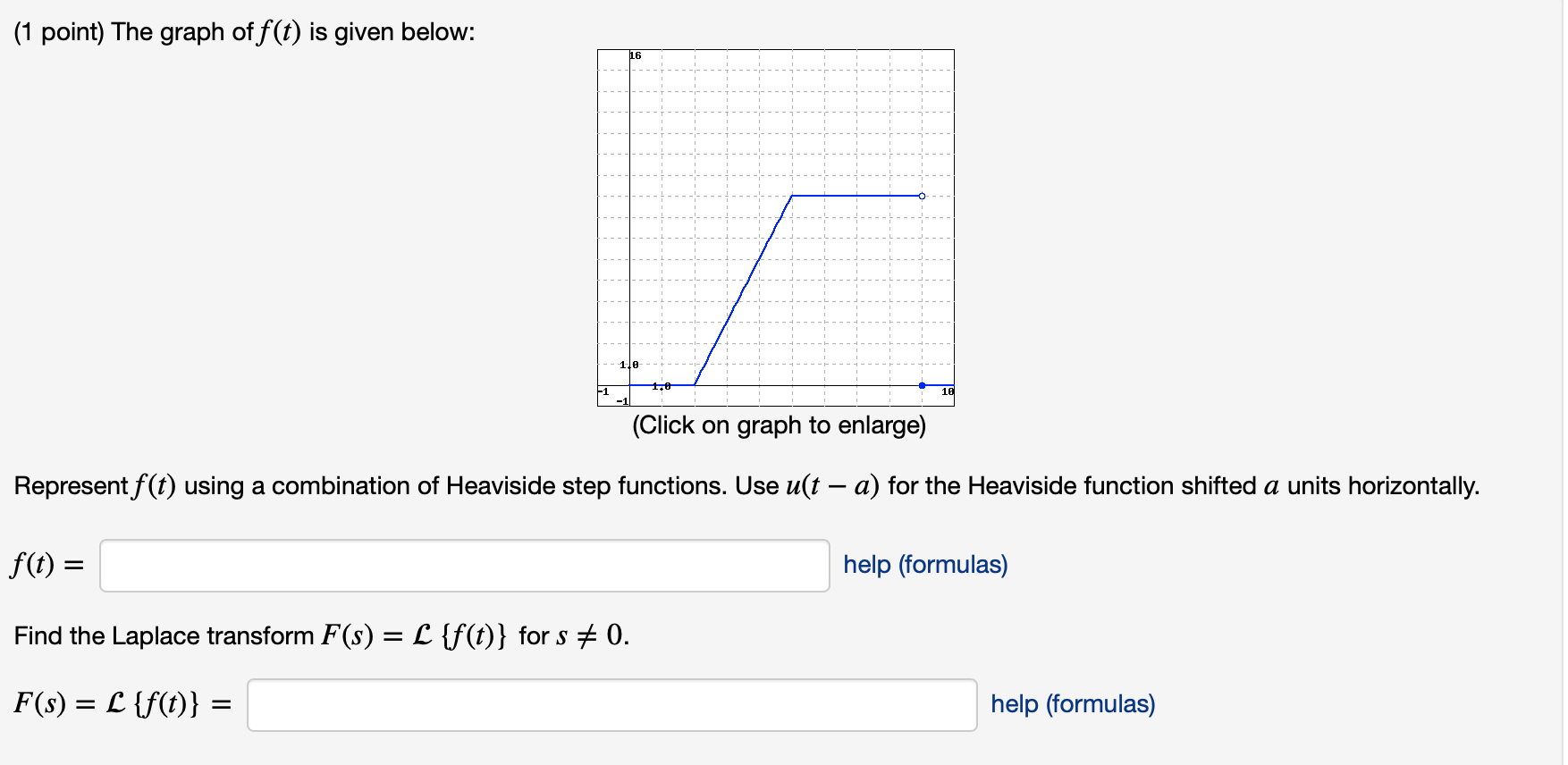The width and height of the screenshot is (1568, 765).
Task: Click the origin of the graph axes
Action: pos(630,384)
